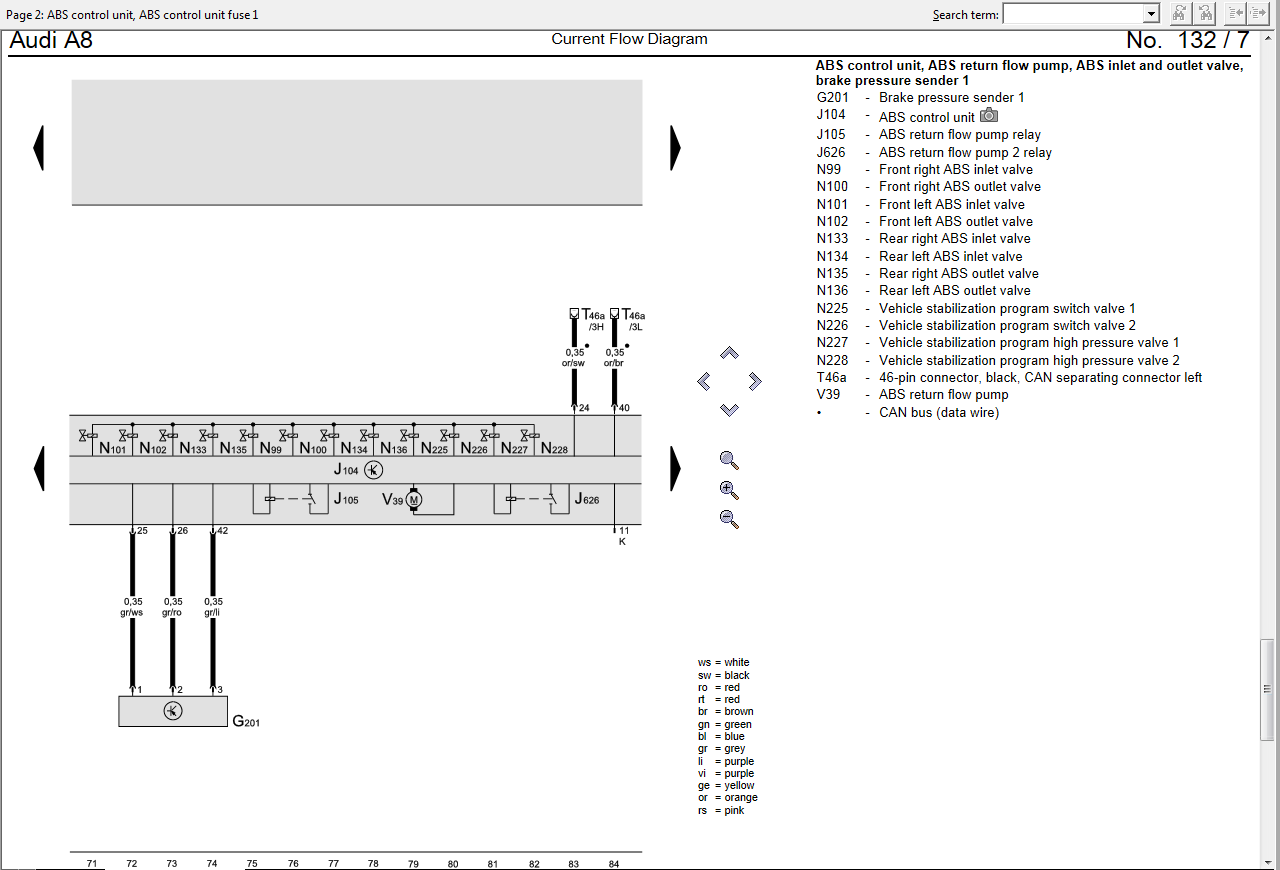1280x870 pixels.
Task: Click the page title 'Page 2: ABS control unit' text
Action: (x=132, y=15)
